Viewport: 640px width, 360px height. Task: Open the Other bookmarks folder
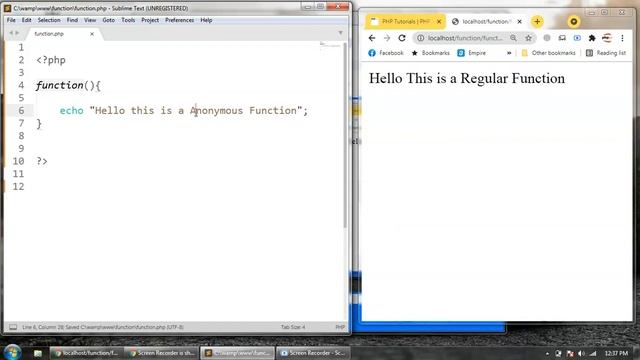548,53
